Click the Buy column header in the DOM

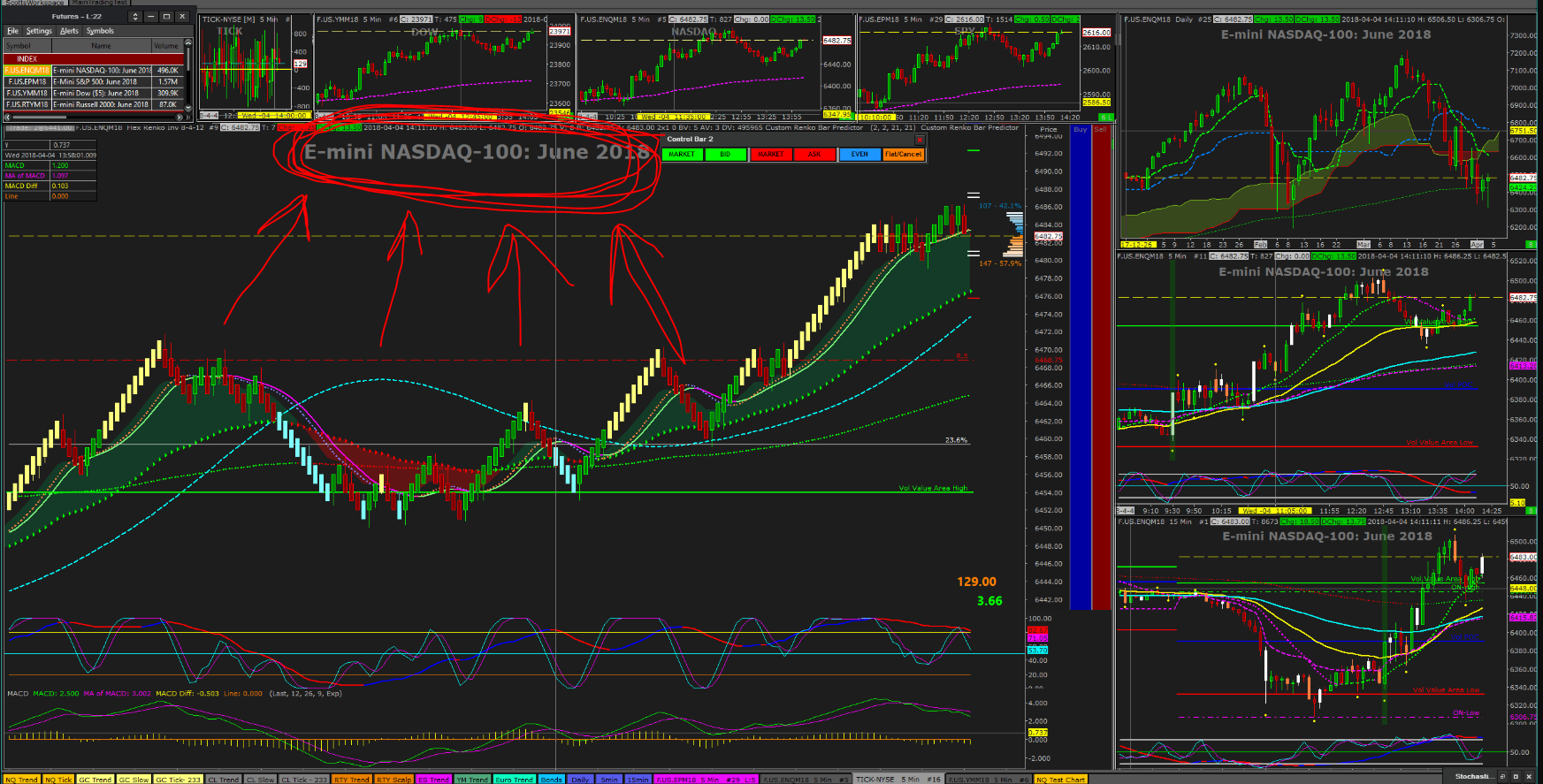pos(1081,129)
